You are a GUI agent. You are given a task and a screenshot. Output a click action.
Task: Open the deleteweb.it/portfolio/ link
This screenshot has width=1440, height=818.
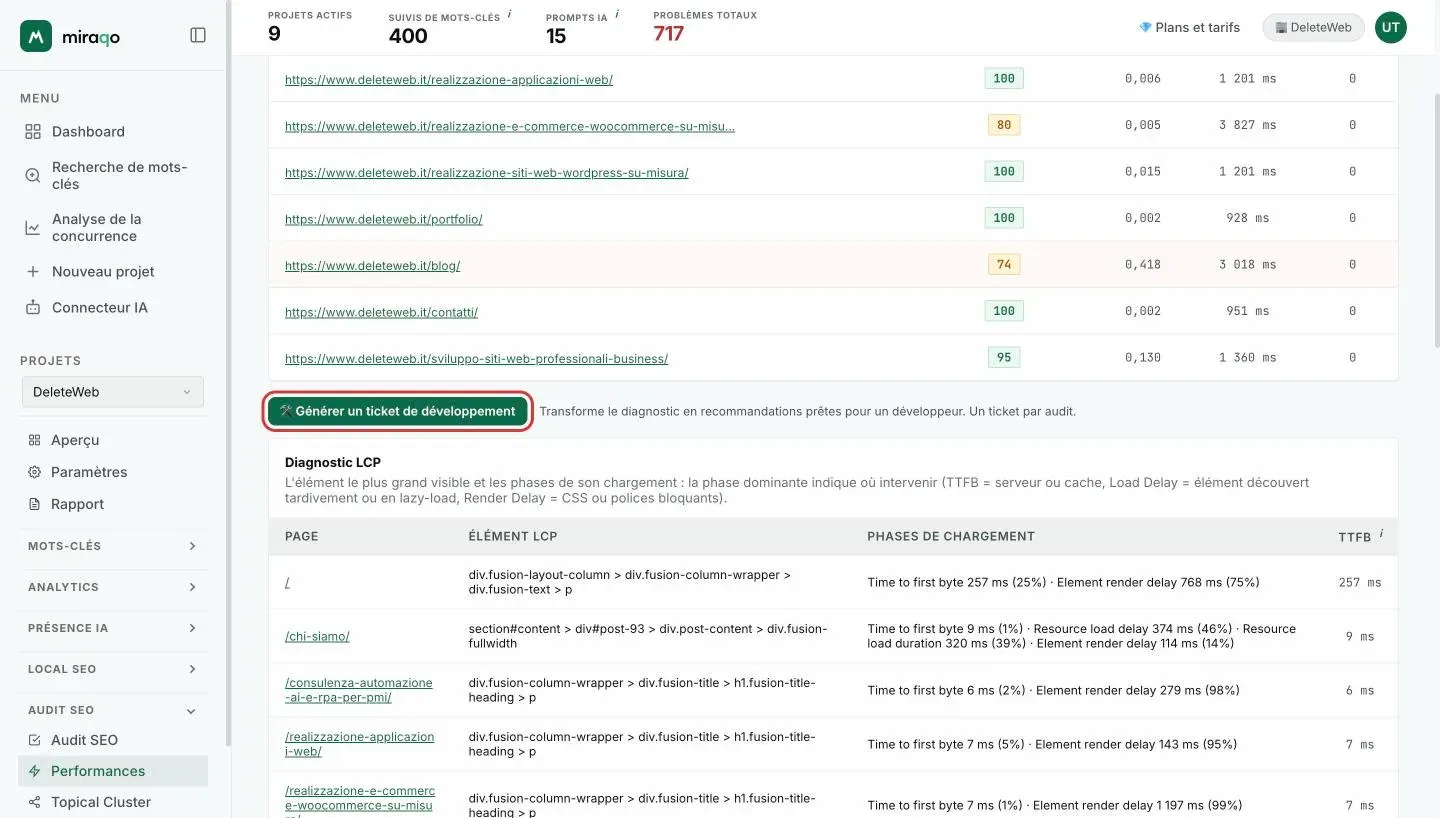383,219
